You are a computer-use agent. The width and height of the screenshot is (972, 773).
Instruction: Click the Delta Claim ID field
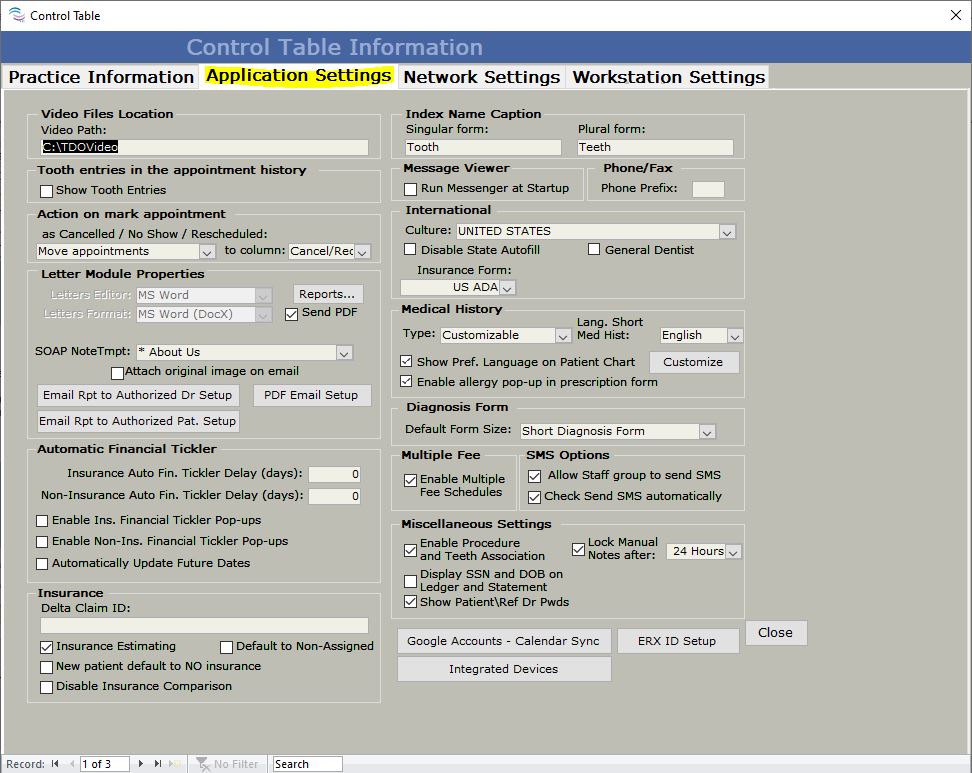pyautogui.click(x=204, y=625)
